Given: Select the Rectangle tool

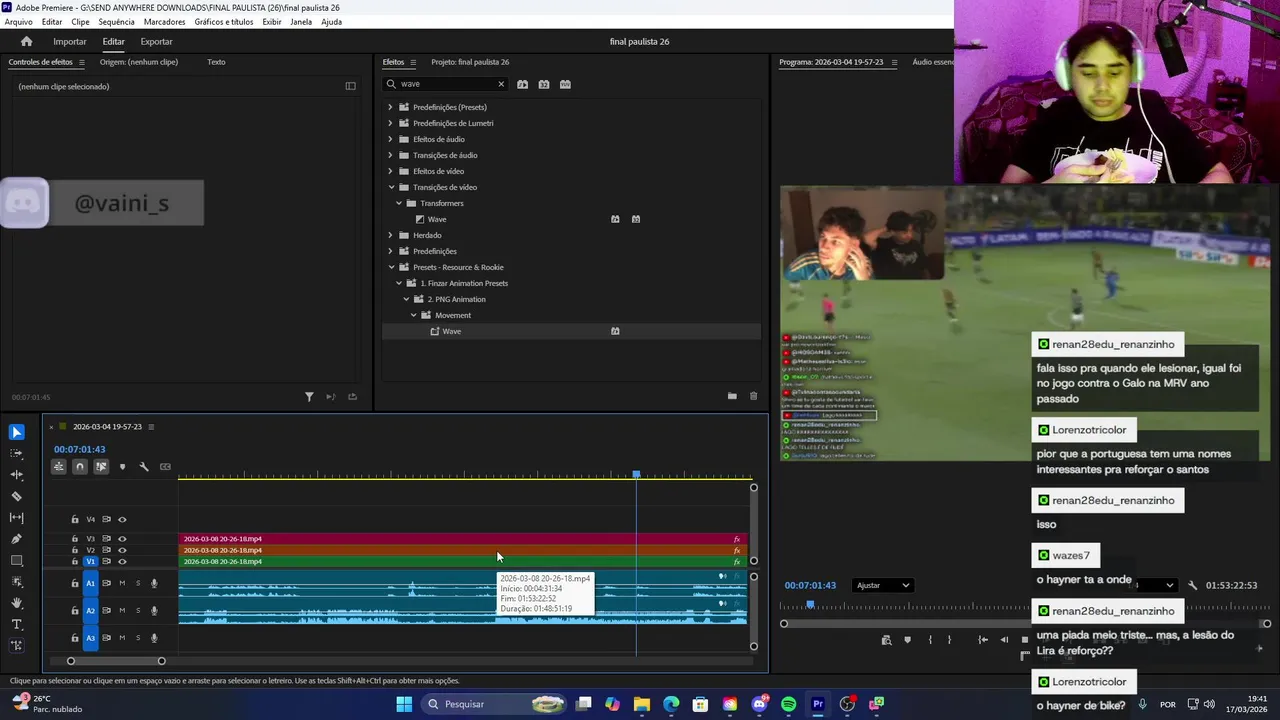Looking at the screenshot, I should pos(16,561).
